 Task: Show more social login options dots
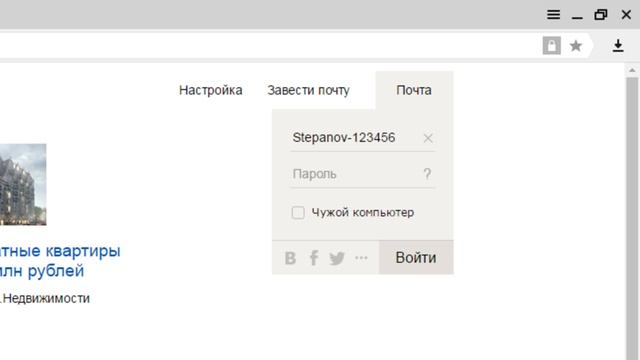[x=361, y=258]
